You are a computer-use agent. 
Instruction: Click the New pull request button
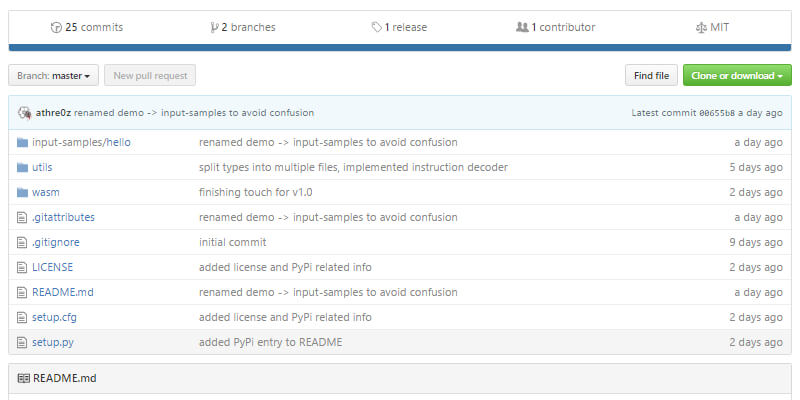[150, 75]
